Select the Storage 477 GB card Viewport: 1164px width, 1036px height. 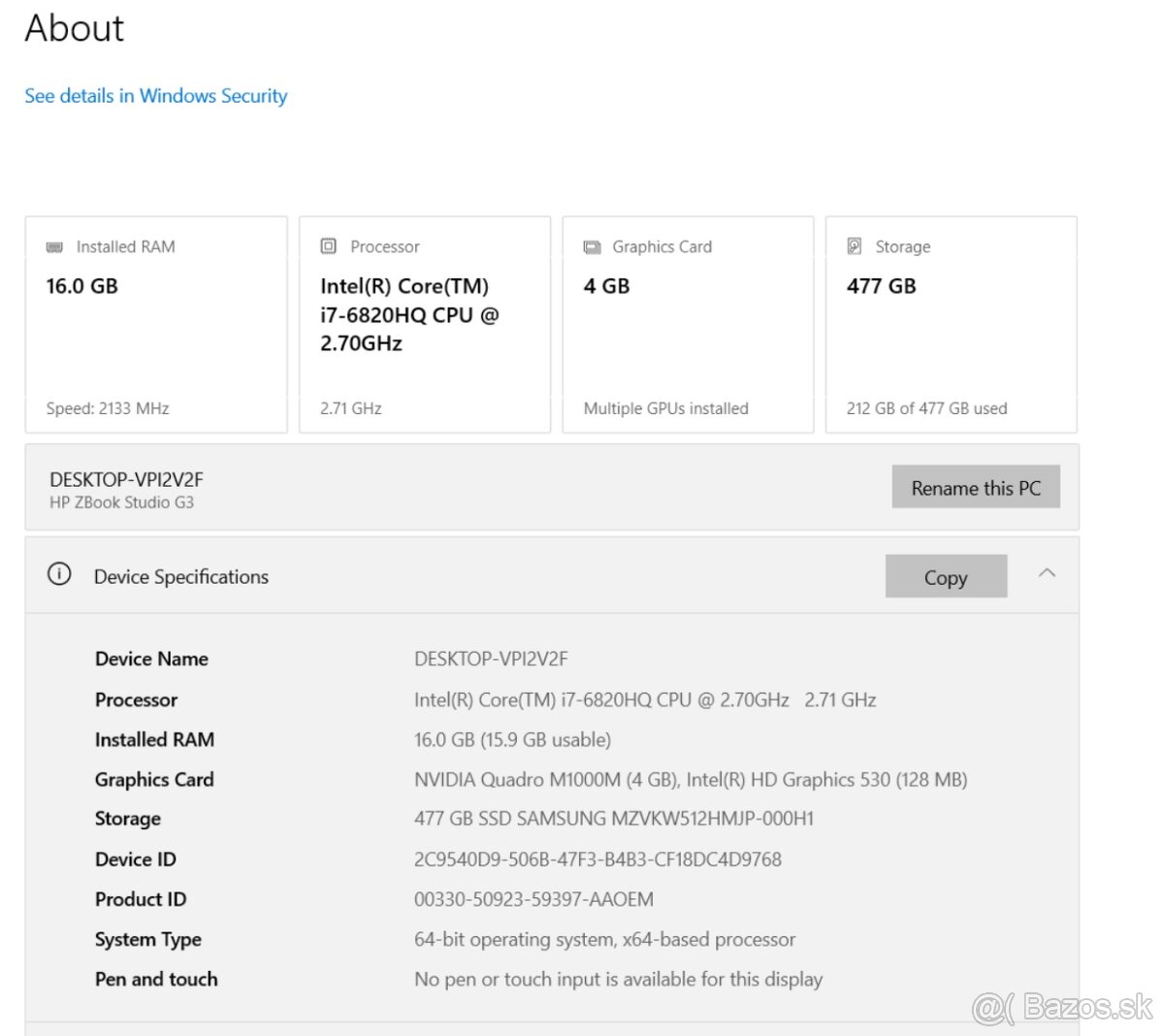click(x=951, y=324)
